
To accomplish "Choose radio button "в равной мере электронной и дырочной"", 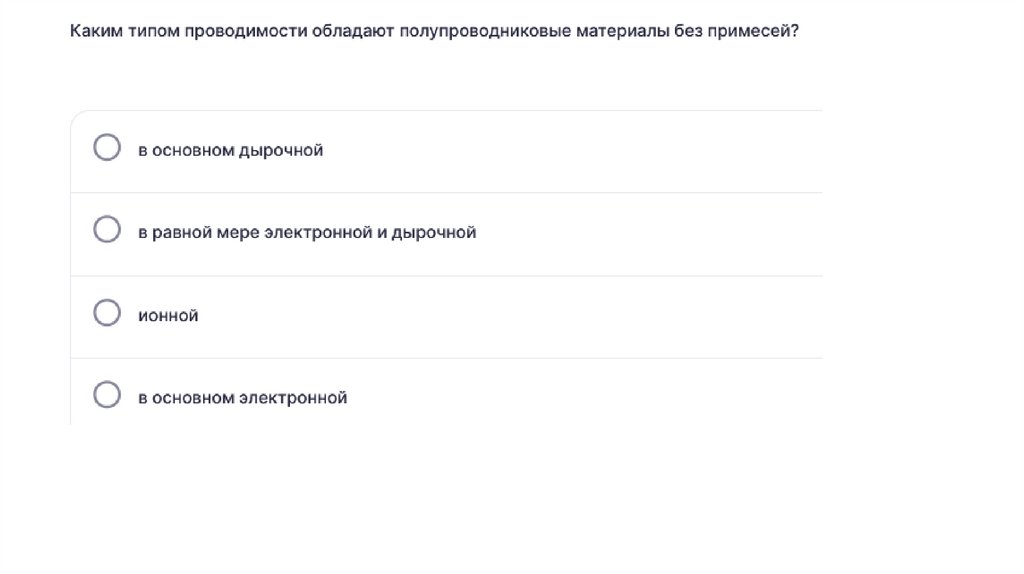I will [x=107, y=231].
